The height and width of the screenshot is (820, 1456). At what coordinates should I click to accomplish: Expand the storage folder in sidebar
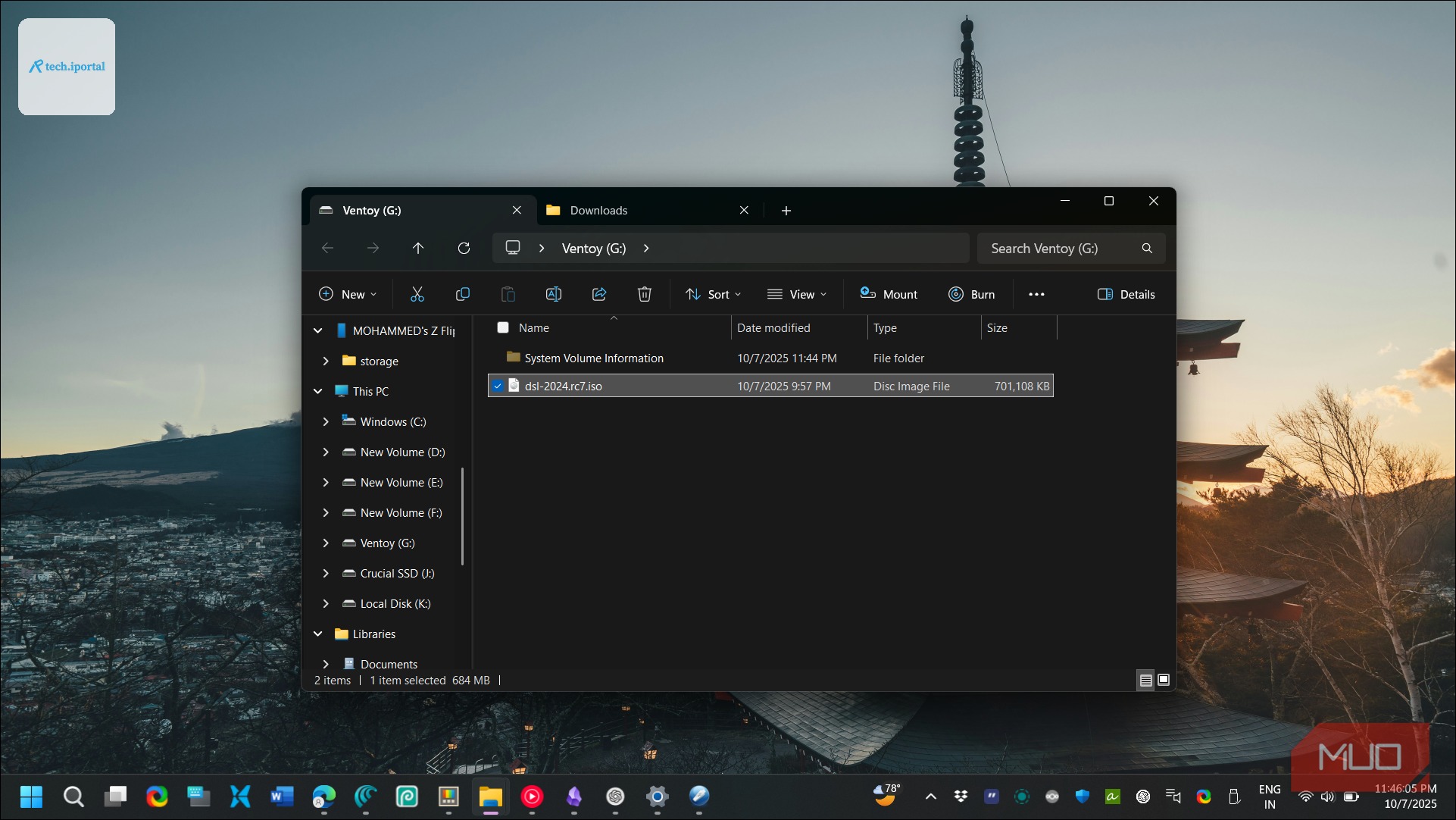pyautogui.click(x=326, y=361)
